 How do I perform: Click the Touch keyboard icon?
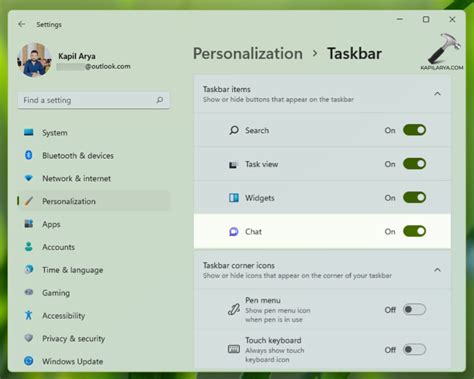coord(234,349)
